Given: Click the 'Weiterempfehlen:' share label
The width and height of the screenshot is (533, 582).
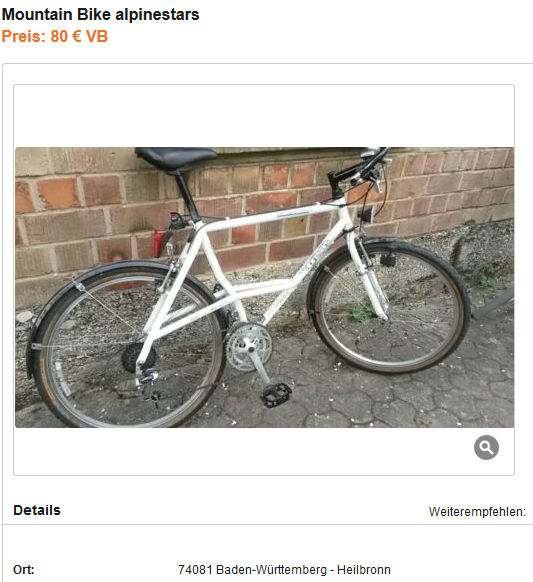Looking at the screenshot, I should coord(477,512).
